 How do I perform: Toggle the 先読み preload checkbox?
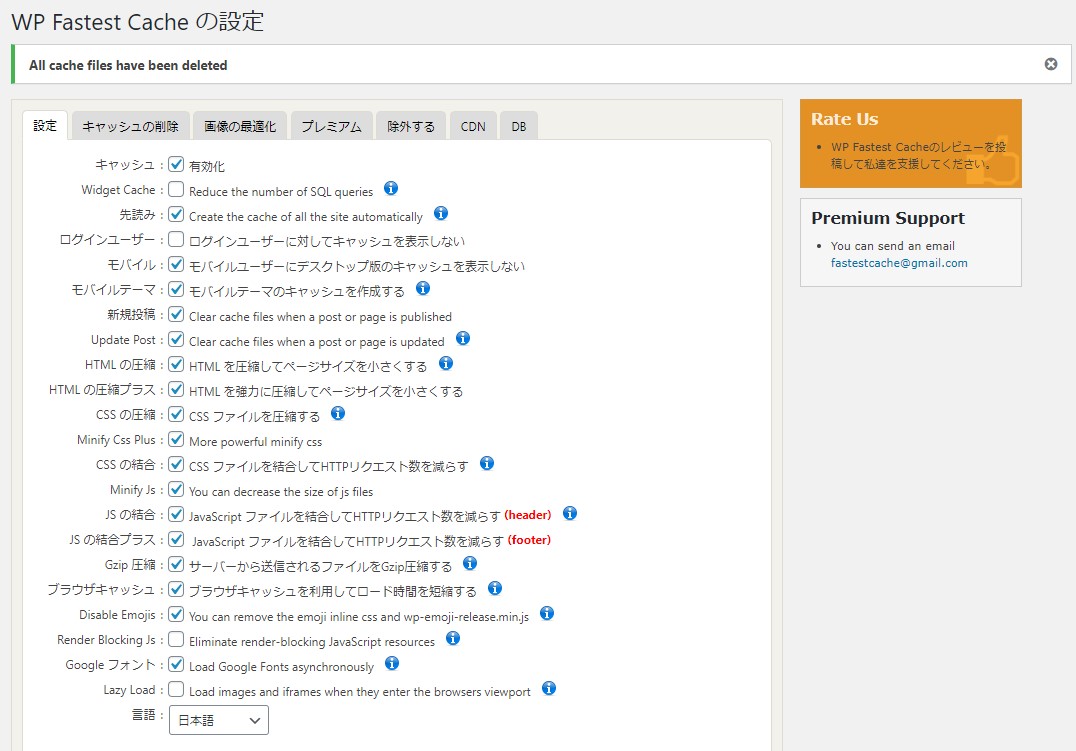[x=176, y=214]
